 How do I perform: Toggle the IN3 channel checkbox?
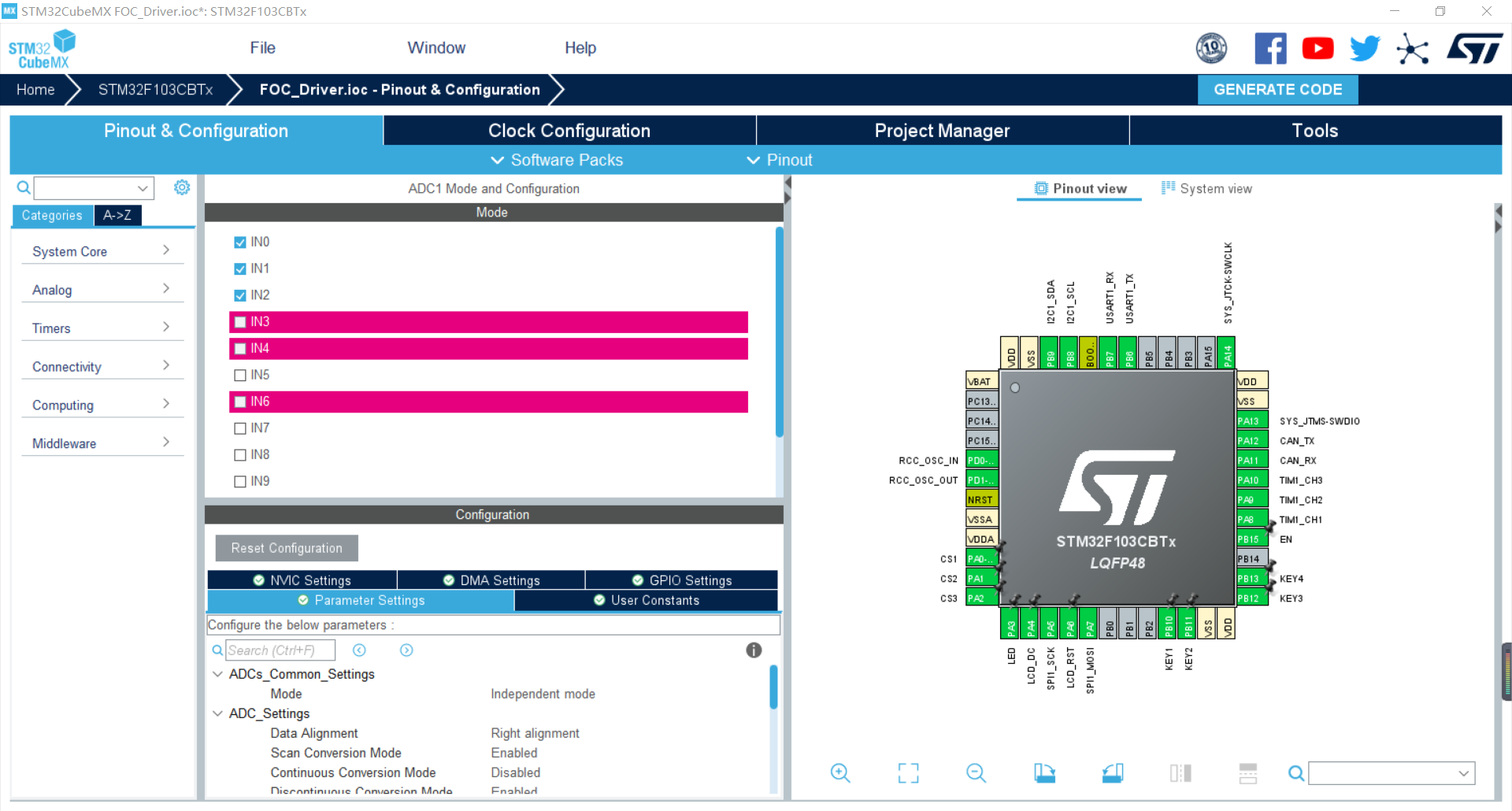(240, 322)
